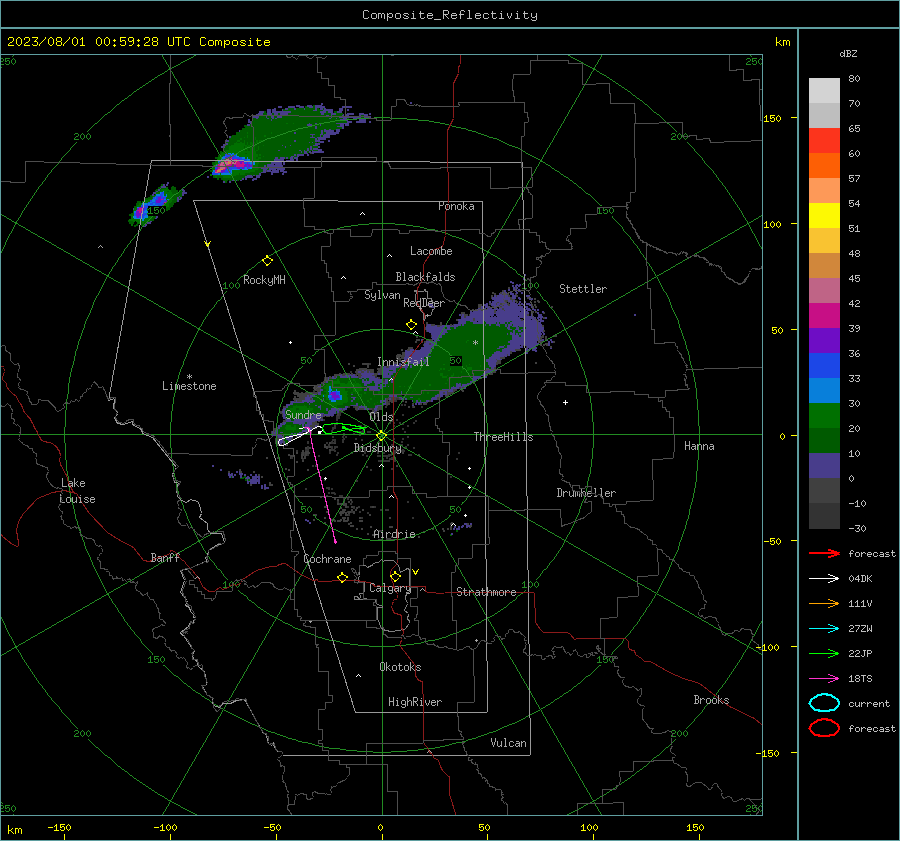Click the Composite_Reflectivity title text

pos(449,15)
